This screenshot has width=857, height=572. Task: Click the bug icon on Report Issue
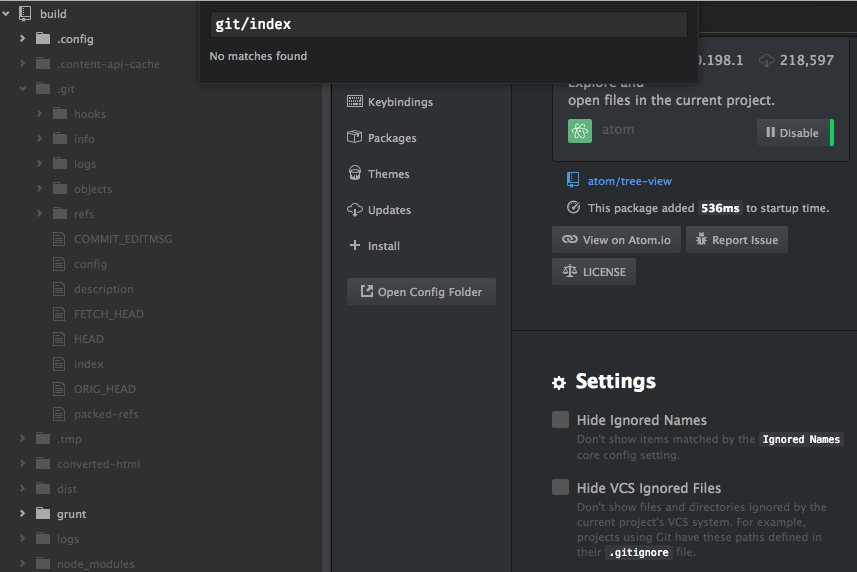[x=701, y=239]
